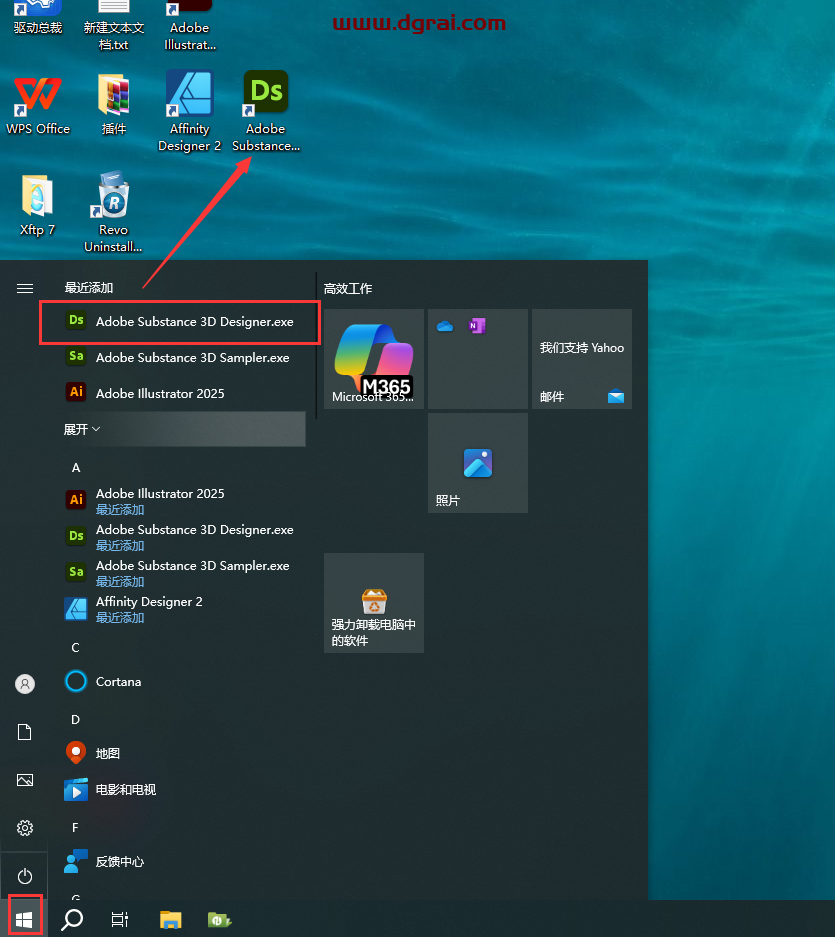Open 反馈中心 from the app list
835x937 pixels.
tap(183, 861)
